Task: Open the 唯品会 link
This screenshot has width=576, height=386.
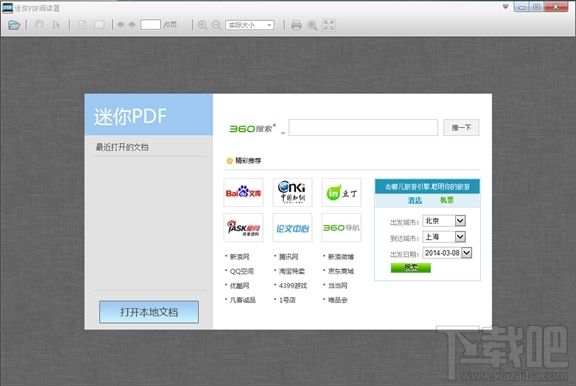Action: coord(338,300)
